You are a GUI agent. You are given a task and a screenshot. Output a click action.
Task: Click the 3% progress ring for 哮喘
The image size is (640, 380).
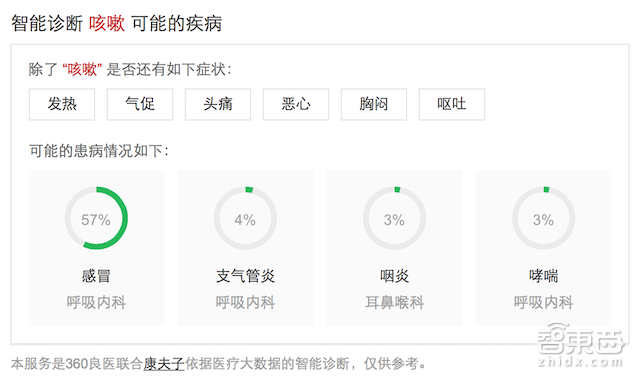click(x=543, y=218)
